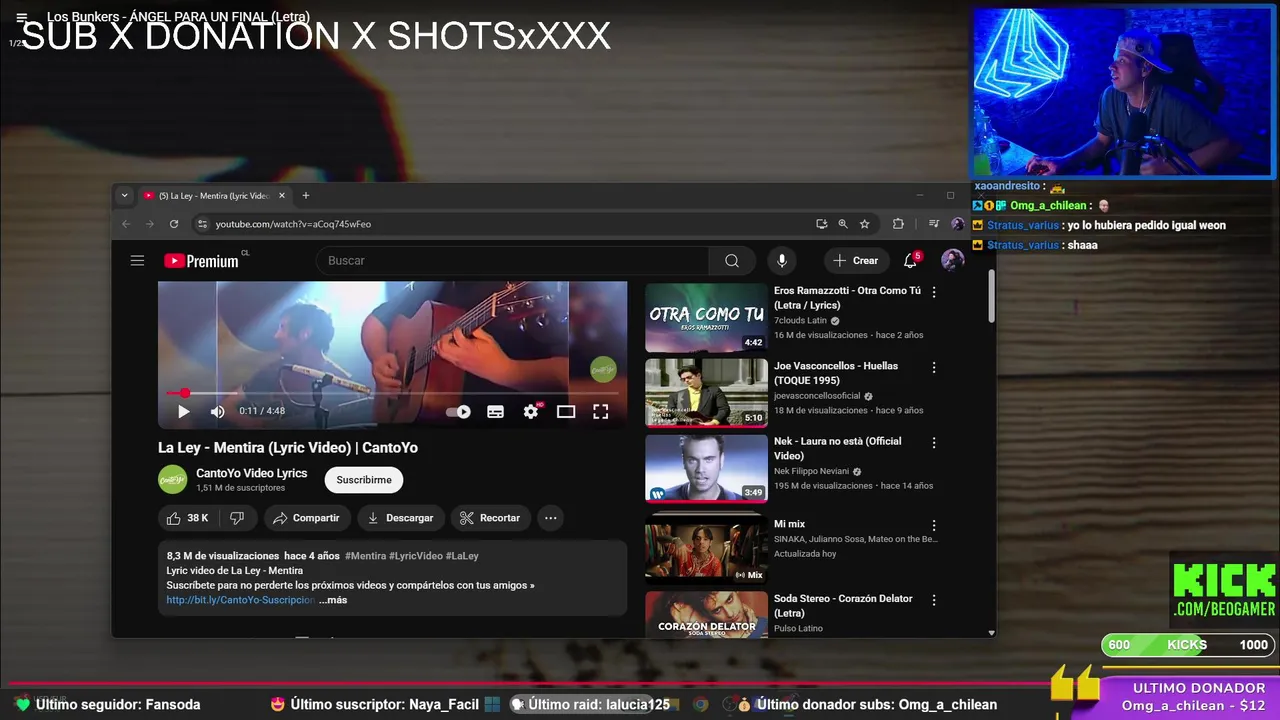Like the video (38 K)
1280x720 pixels.
pos(188,518)
